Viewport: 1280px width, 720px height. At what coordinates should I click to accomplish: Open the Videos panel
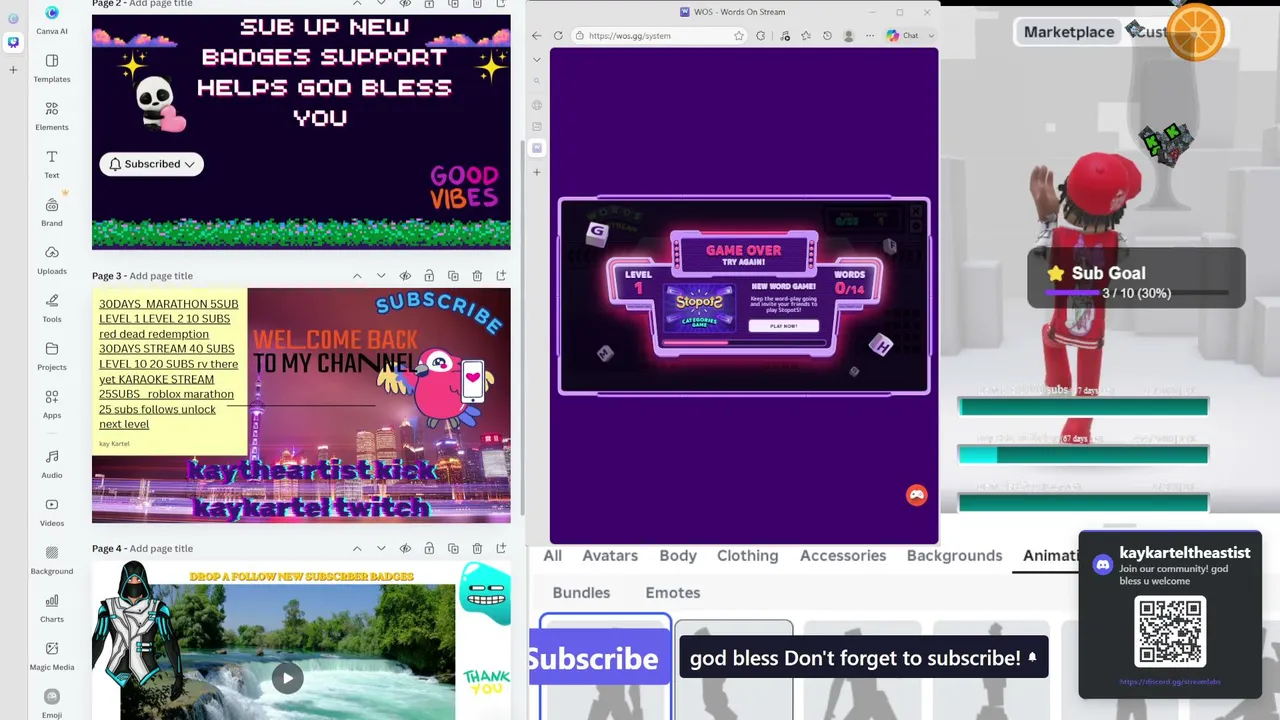52,511
